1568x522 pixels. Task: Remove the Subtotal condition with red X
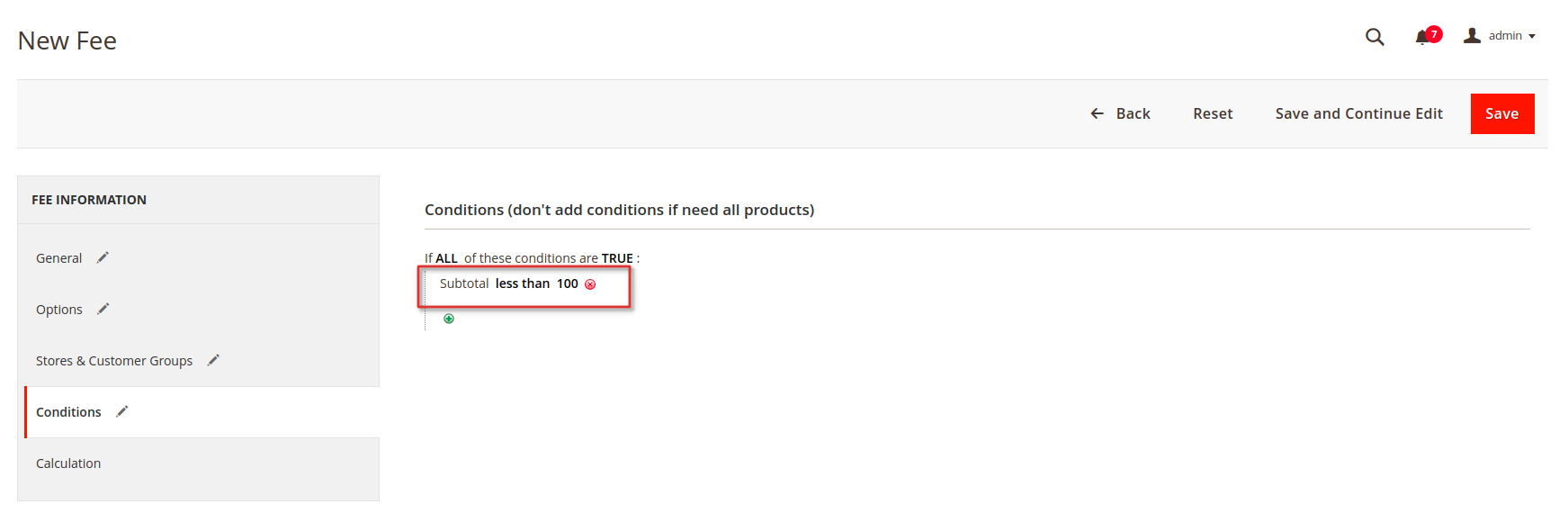tap(590, 284)
